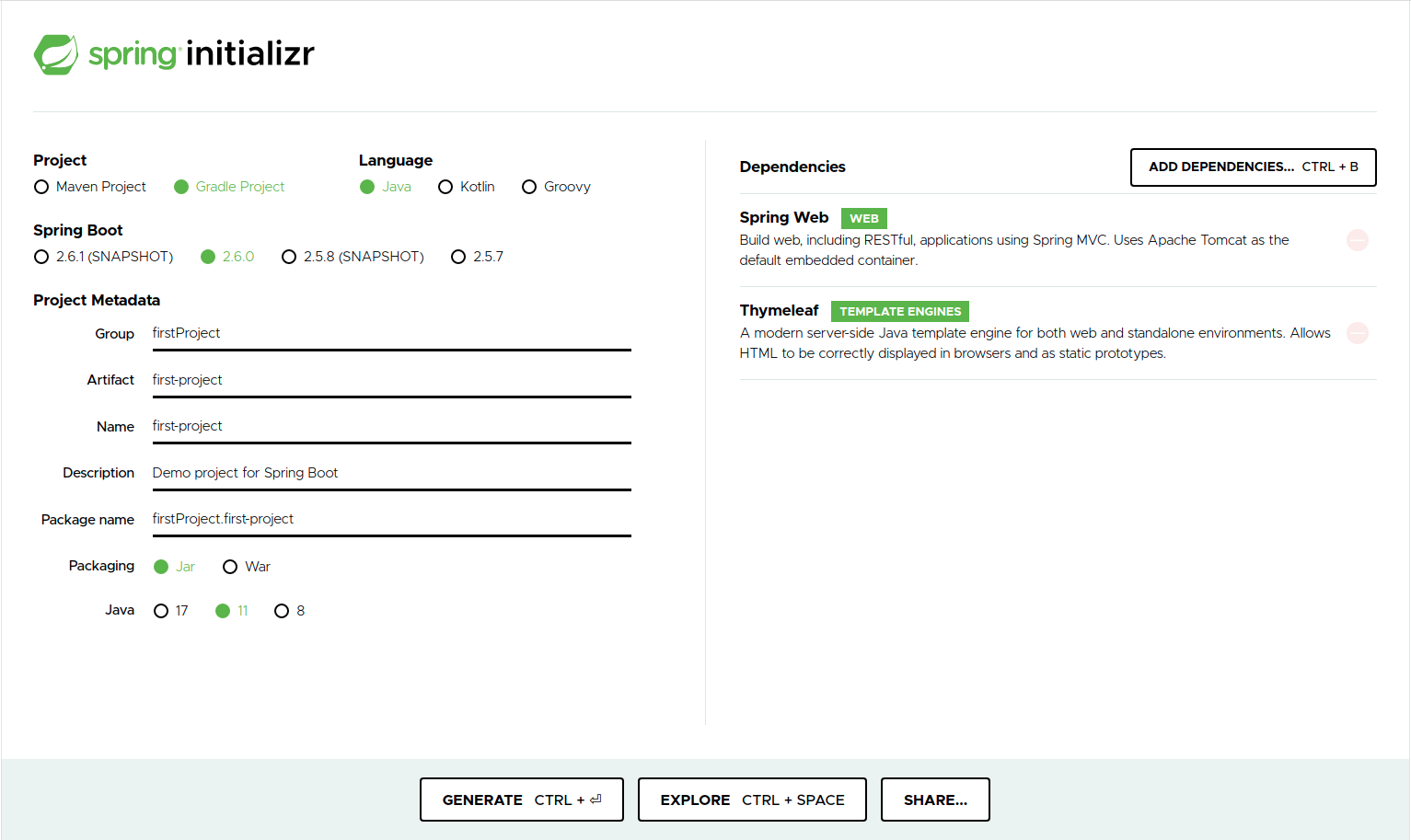The width and height of the screenshot is (1411, 840).
Task: Select Spring Boot 2.6.1 (SNAPSHOT)
Action: click(103, 257)
